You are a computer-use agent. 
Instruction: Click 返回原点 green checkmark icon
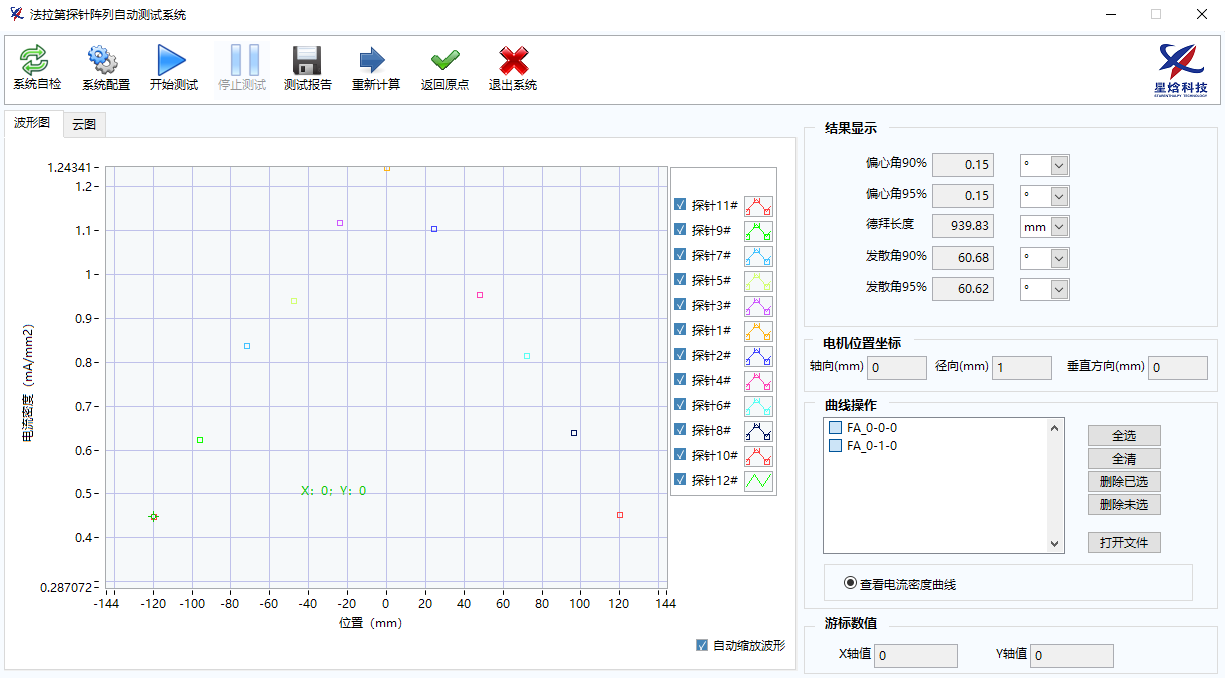click(444, 62)
